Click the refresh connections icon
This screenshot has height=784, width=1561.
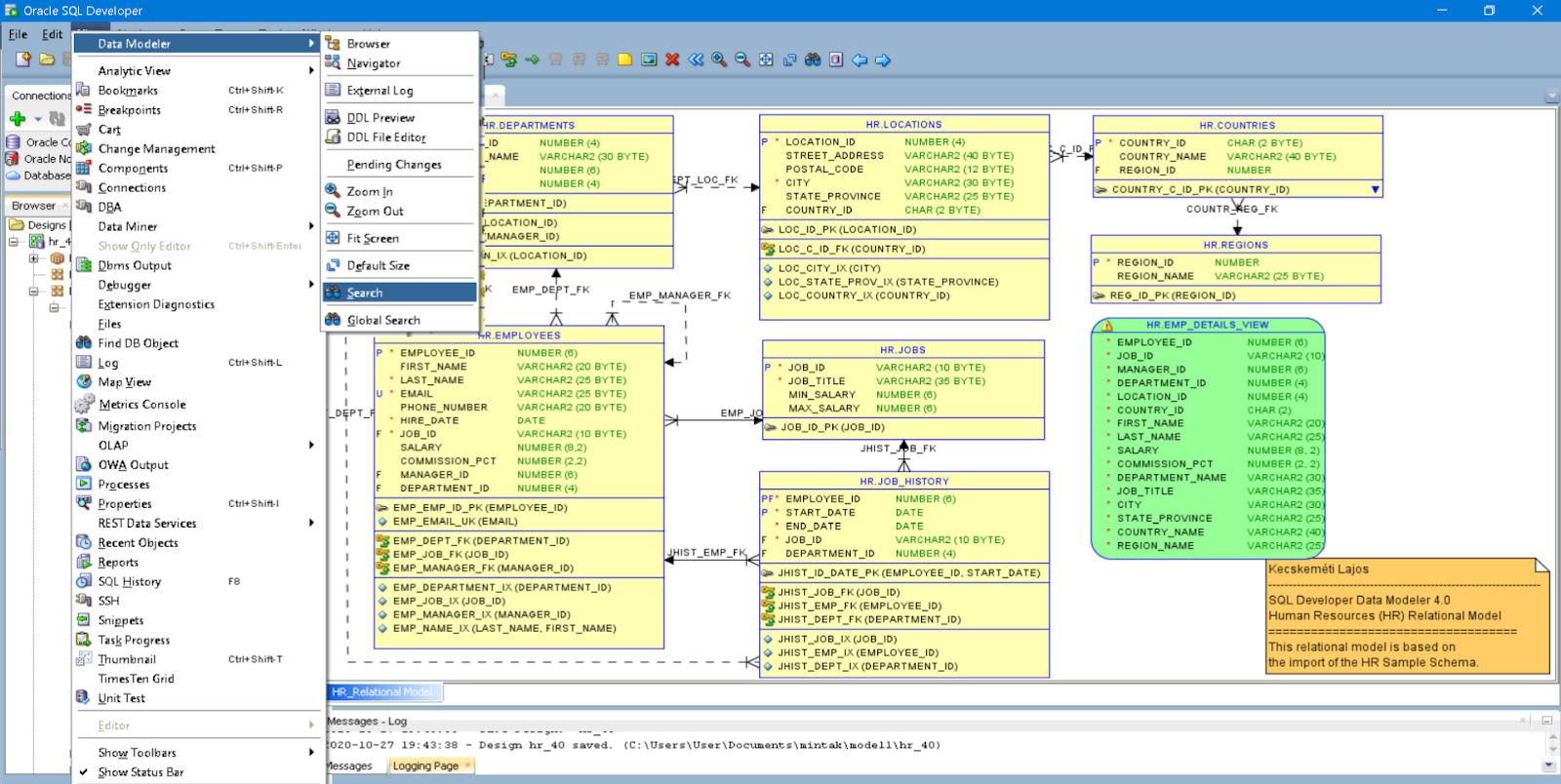tap(58, 119)
